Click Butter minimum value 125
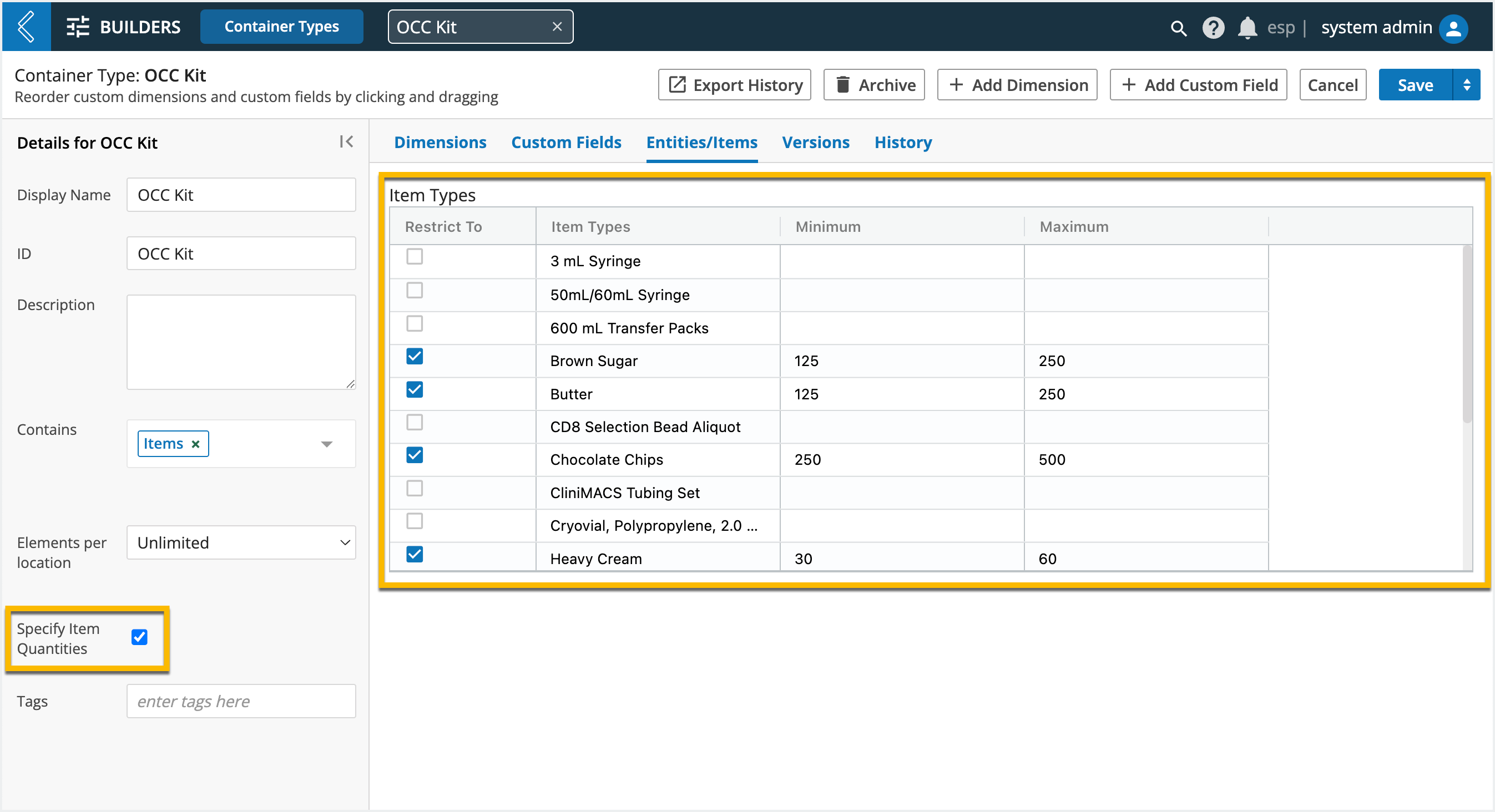1495x812 pixels. pyautogui.click(x=806, y=394)
